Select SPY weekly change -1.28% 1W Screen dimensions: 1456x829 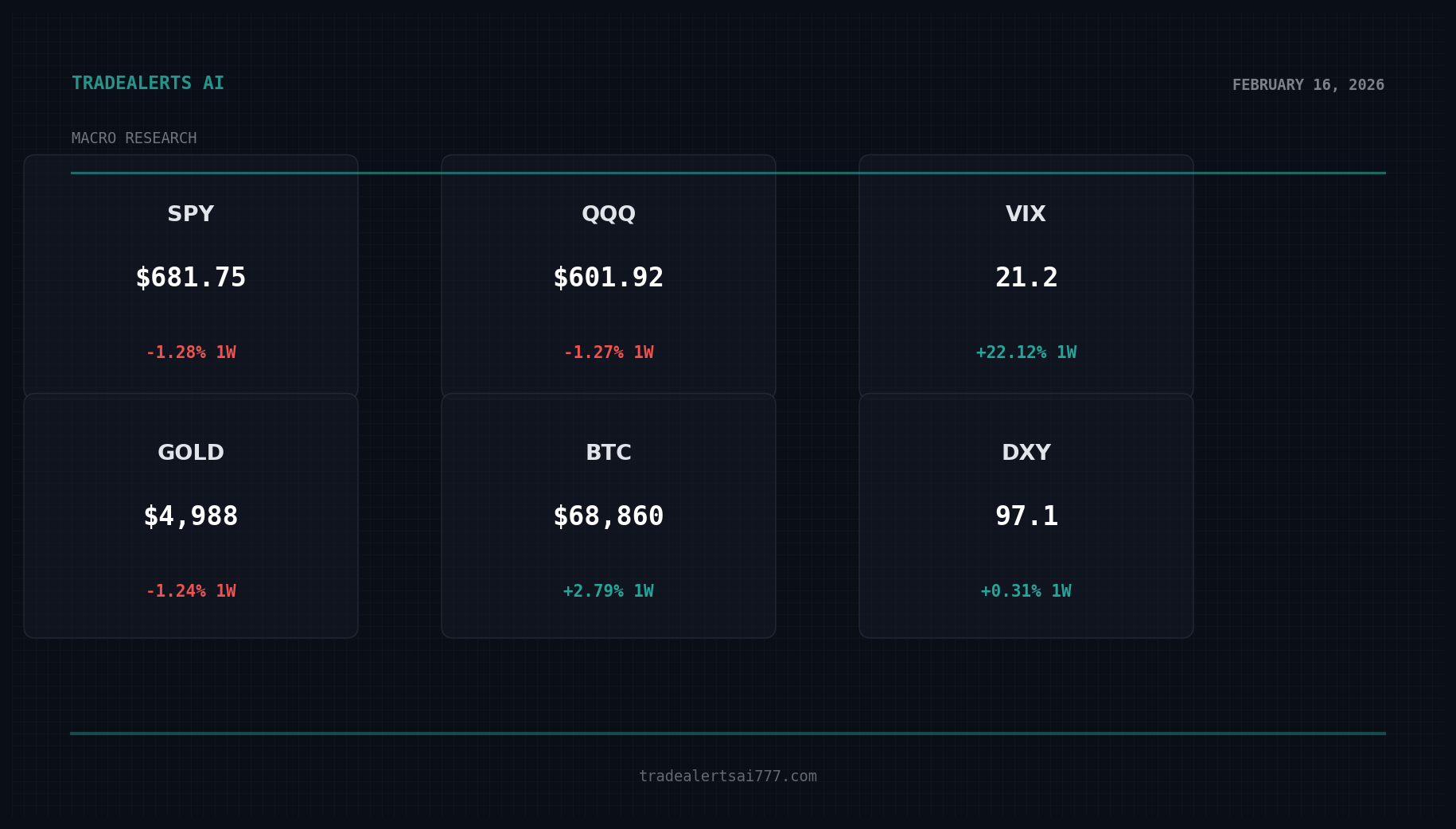tap(191, 352)
